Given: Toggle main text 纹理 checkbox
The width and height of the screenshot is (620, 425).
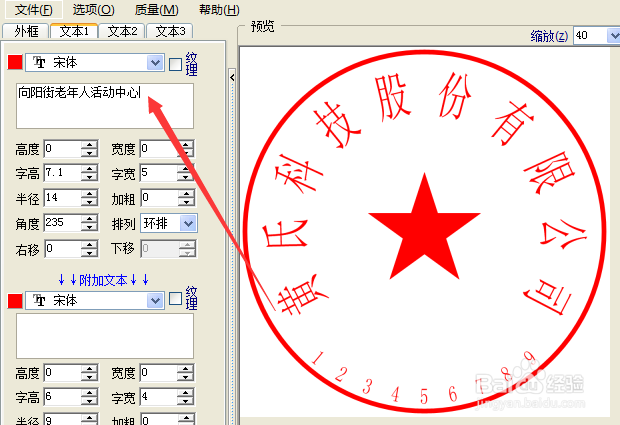Looking at the screenshot, I should 175,64.
